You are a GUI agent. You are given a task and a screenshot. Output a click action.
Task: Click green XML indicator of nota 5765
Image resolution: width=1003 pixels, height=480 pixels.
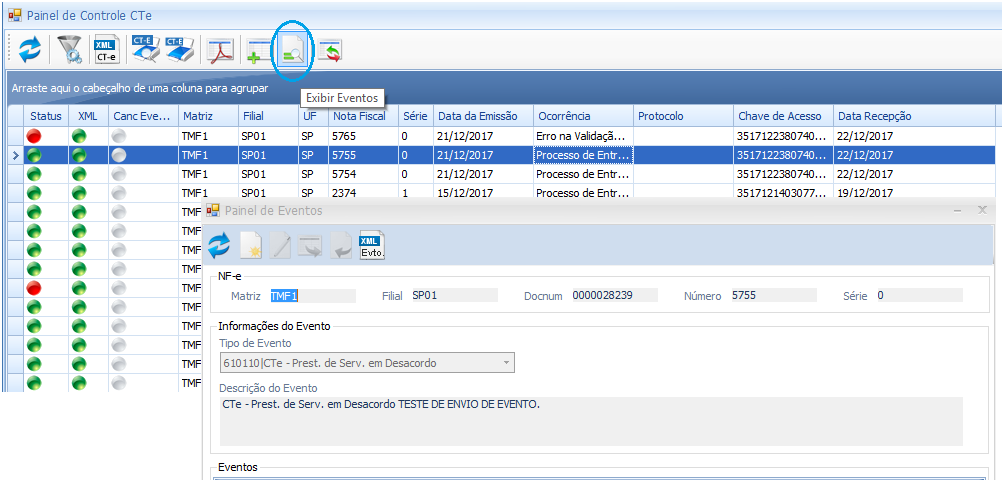[79, 136]
